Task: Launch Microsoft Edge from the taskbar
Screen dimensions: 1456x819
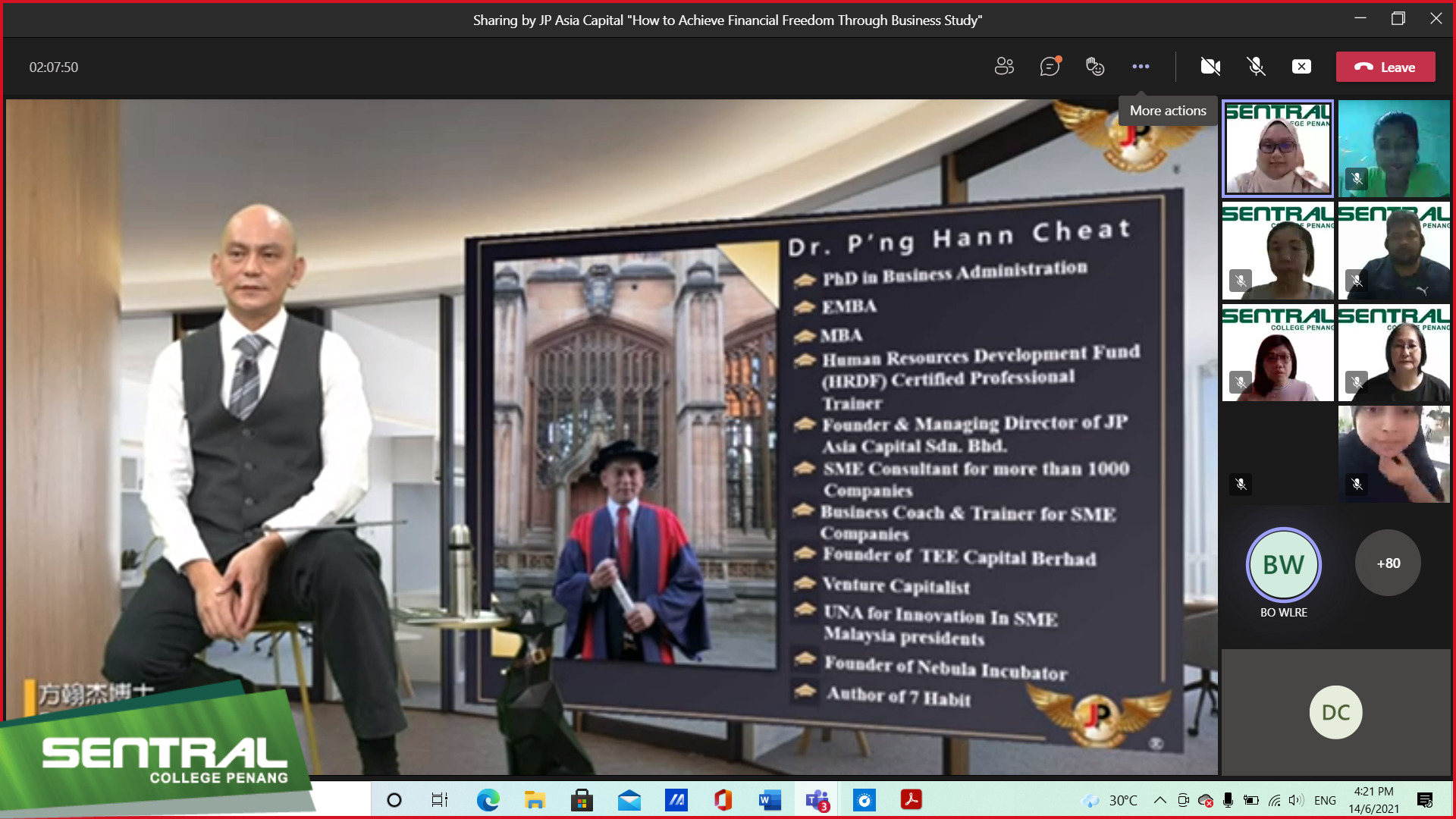Action: tap(488, 800)
